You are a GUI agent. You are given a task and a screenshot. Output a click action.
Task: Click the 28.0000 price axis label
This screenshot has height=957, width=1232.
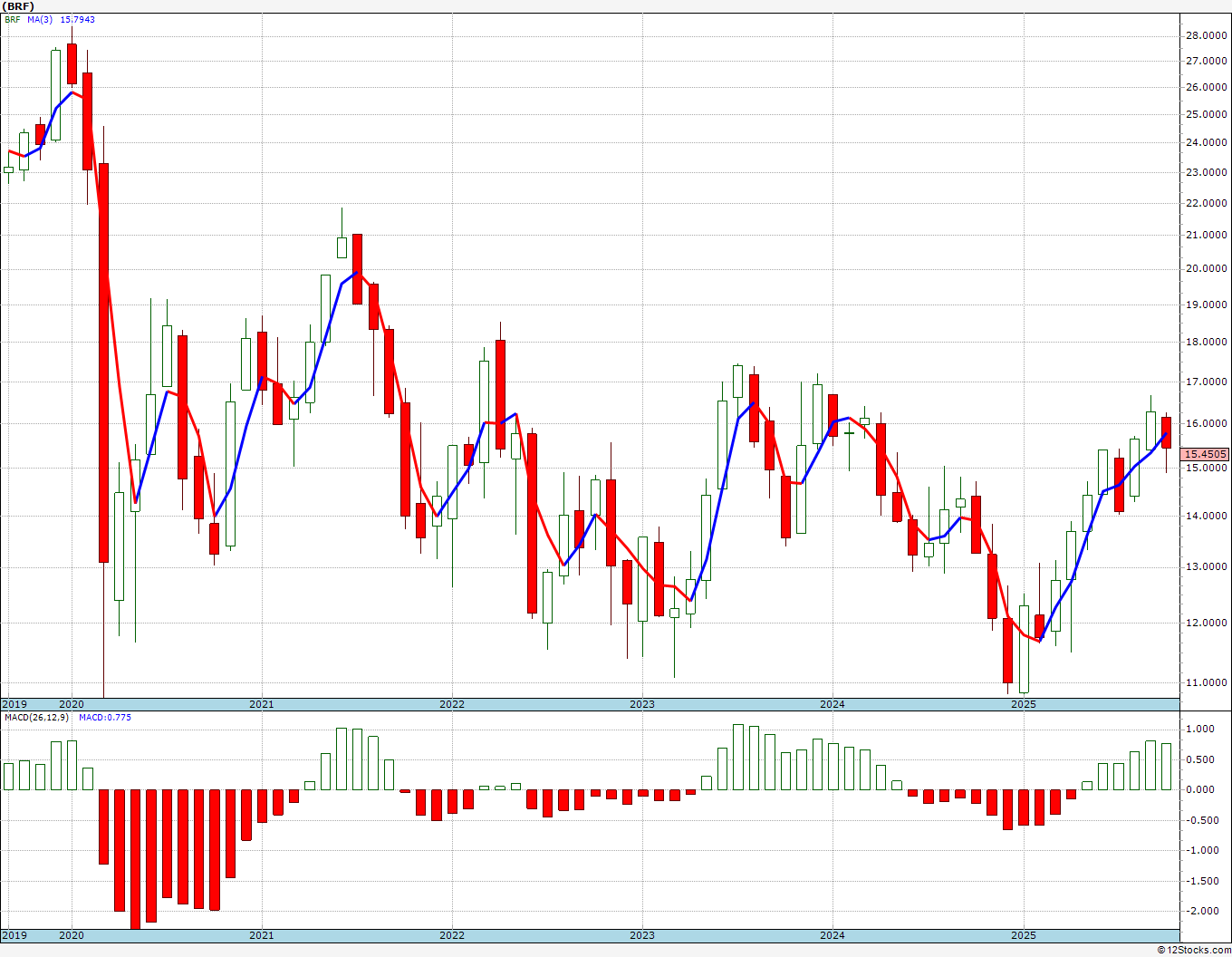[x=1207, y=35]
